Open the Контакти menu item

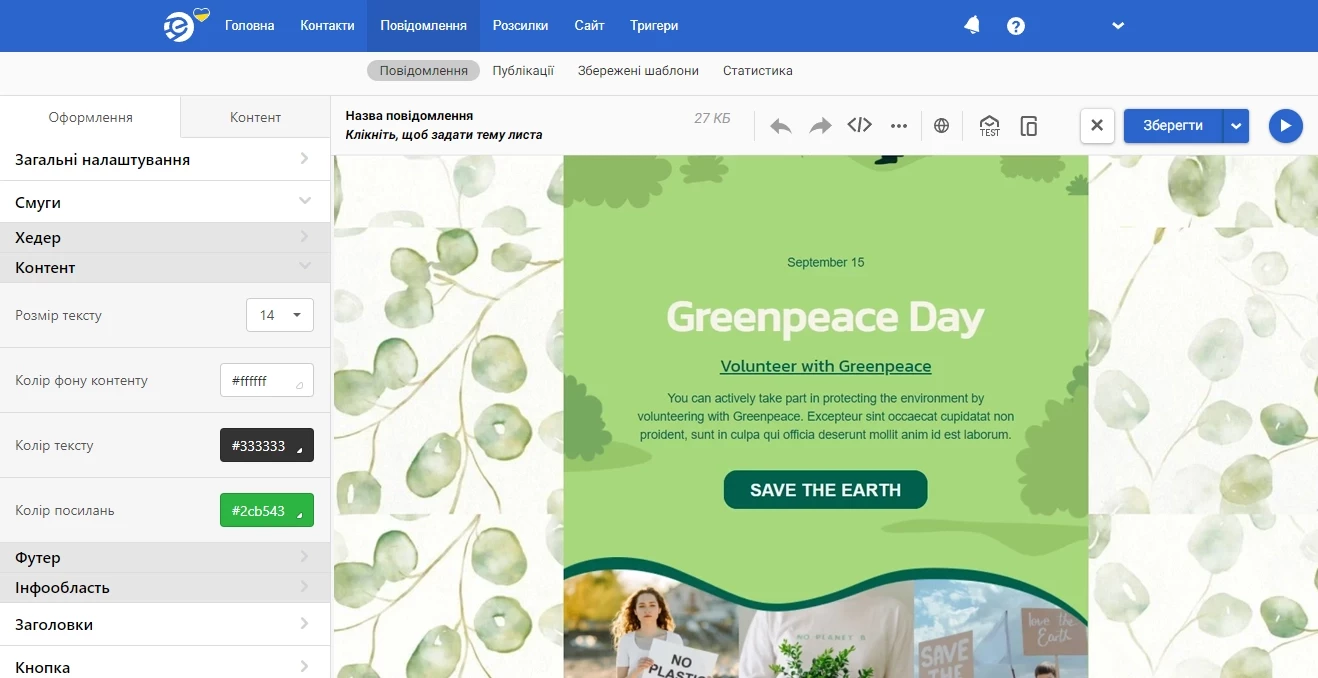coord(327,26)
